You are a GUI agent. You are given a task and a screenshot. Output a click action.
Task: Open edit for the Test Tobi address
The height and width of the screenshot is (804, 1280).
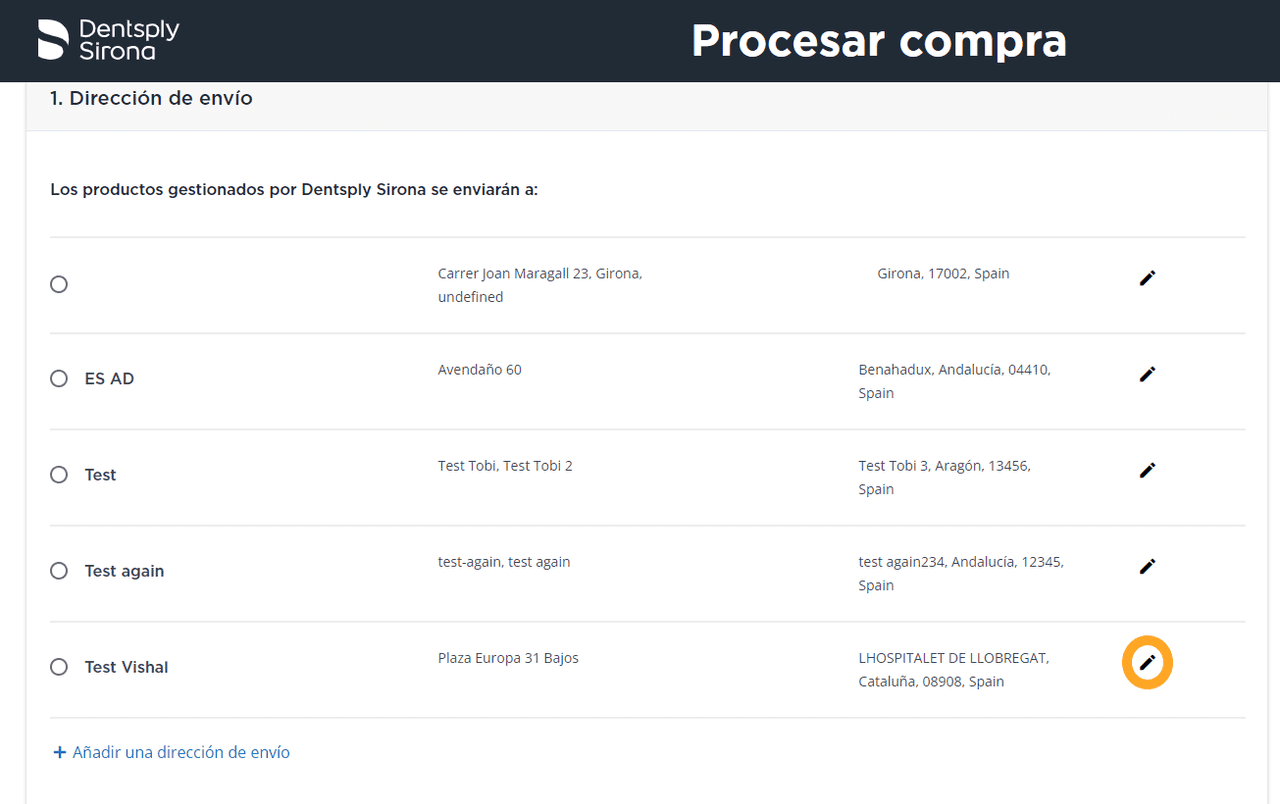coord(1147,470)
